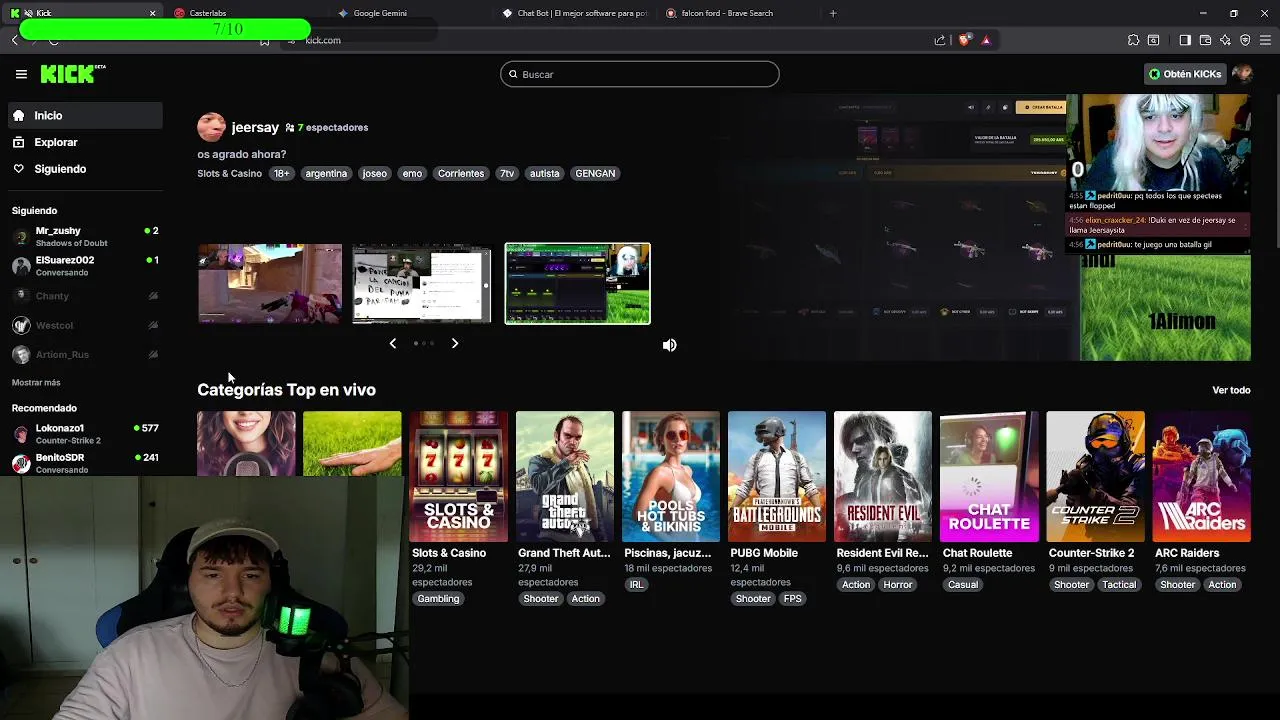Screen dimensions: 1280x720
Task: Switch to the Kick browser tab
Action: [83, 13]
